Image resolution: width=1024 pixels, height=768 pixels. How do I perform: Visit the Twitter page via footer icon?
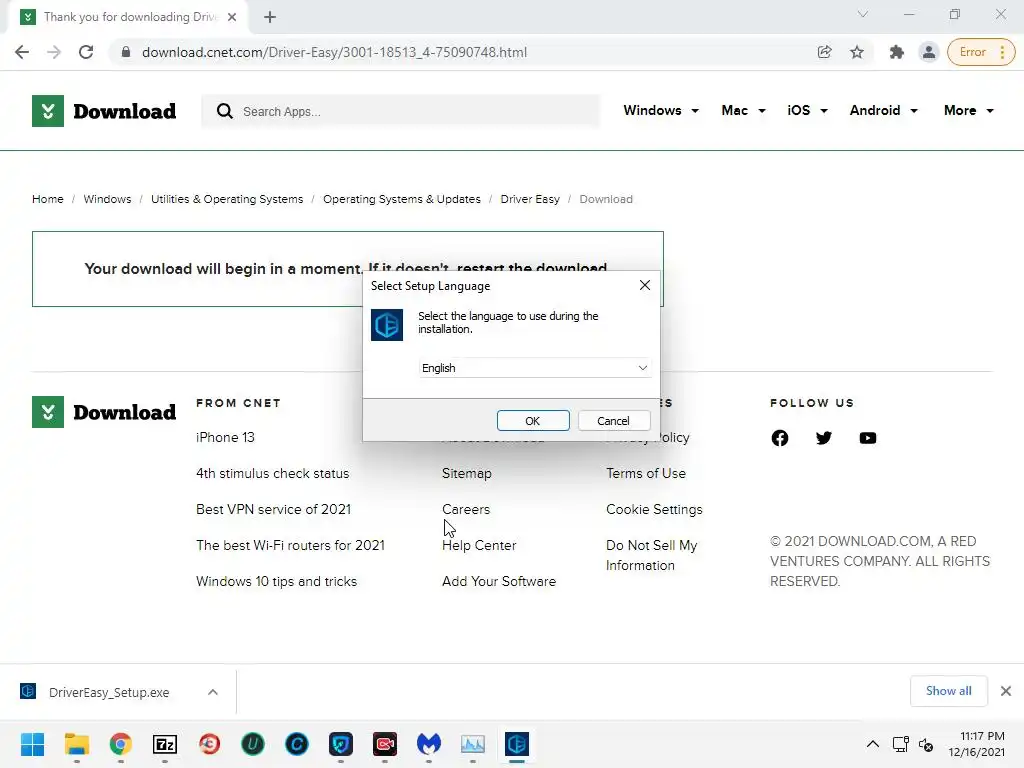[x=824, y=438]
